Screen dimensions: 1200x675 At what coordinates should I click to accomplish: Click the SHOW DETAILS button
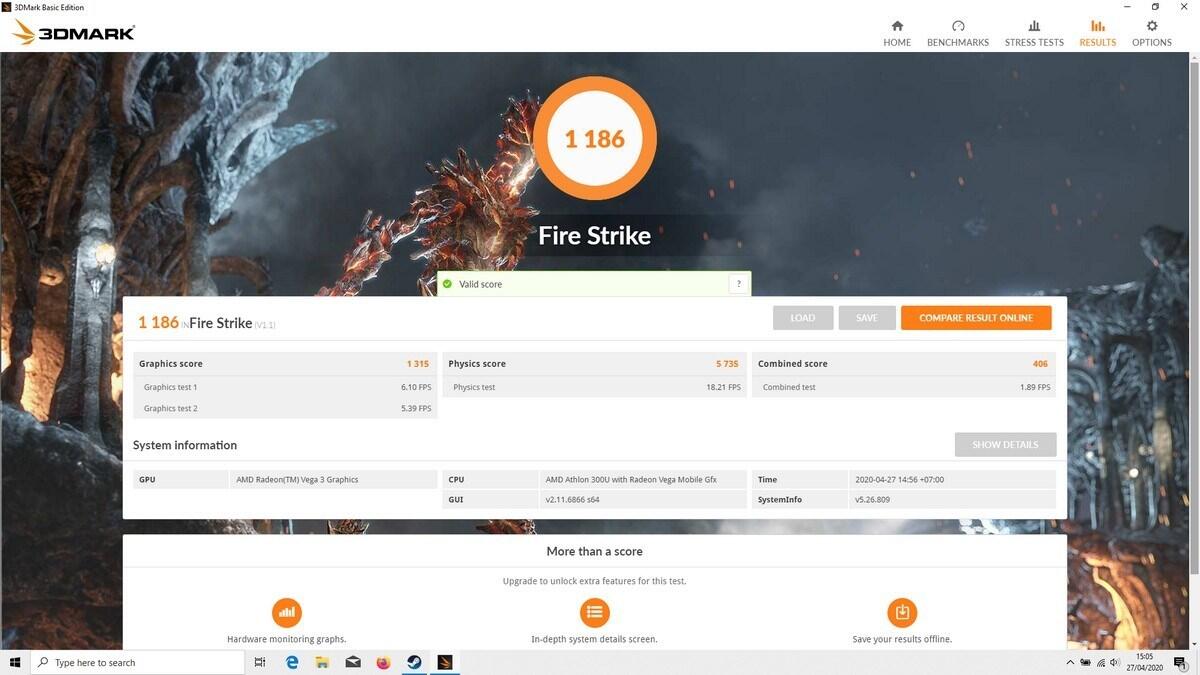pyautogui.click(x=1005, y=445)
